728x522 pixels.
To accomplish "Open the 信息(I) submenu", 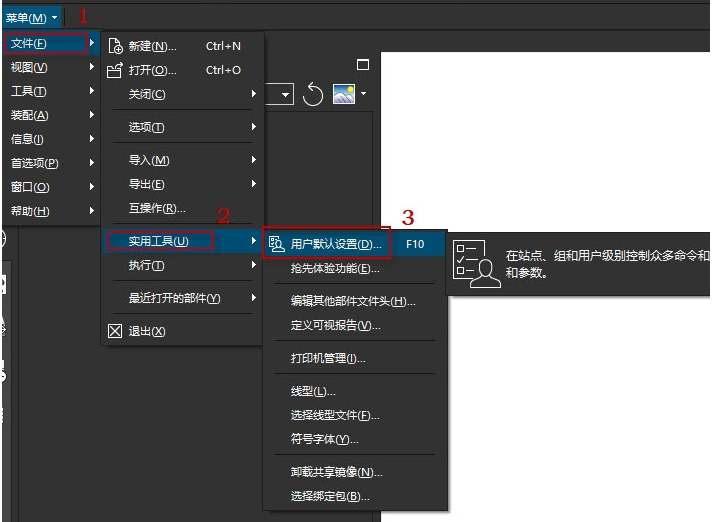I will [51, 139].
